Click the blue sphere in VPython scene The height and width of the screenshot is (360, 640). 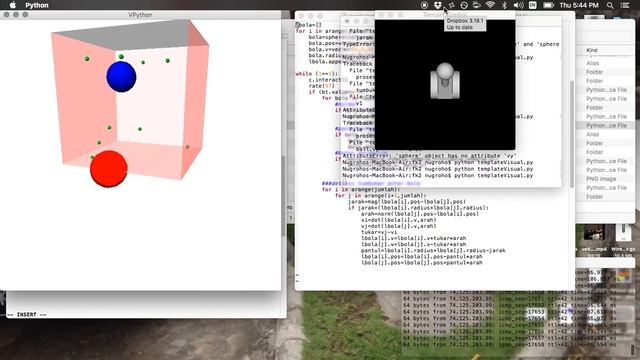click(x=121, y=77)
